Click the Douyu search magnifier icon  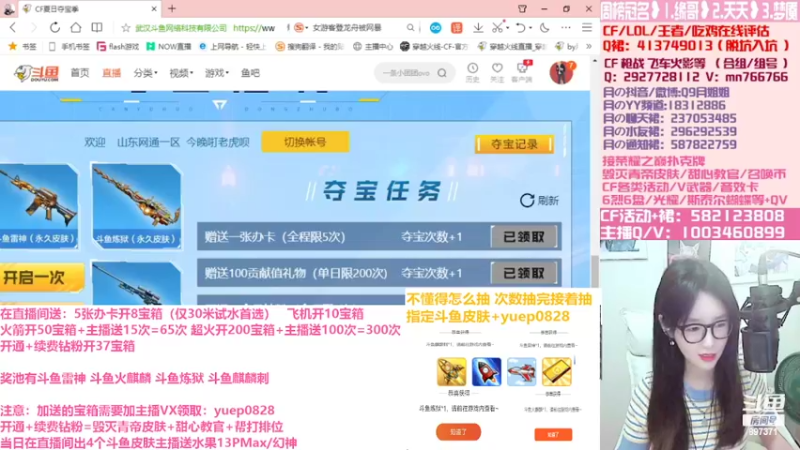pos(442,73)
